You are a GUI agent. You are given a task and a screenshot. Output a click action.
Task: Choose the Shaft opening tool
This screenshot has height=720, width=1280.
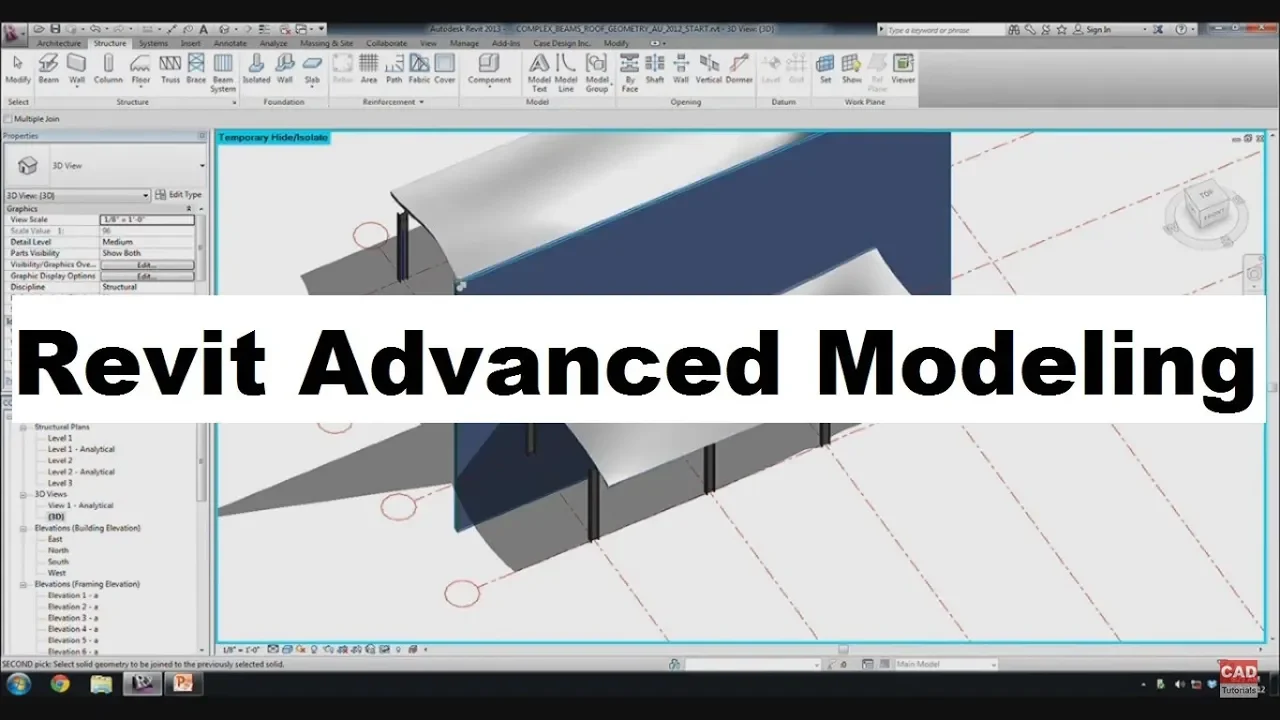[655, 68]
